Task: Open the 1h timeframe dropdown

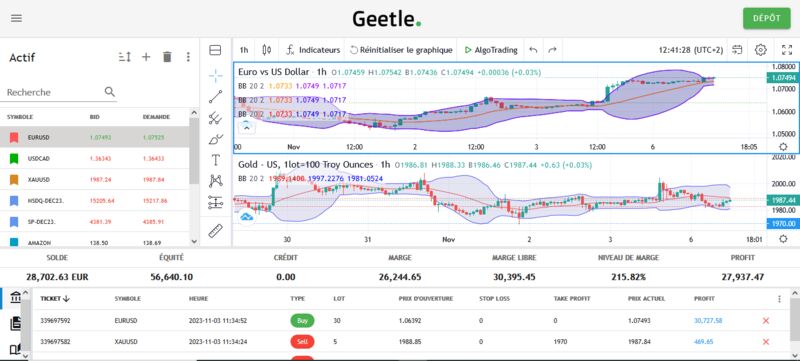Action: coord(244,50)
